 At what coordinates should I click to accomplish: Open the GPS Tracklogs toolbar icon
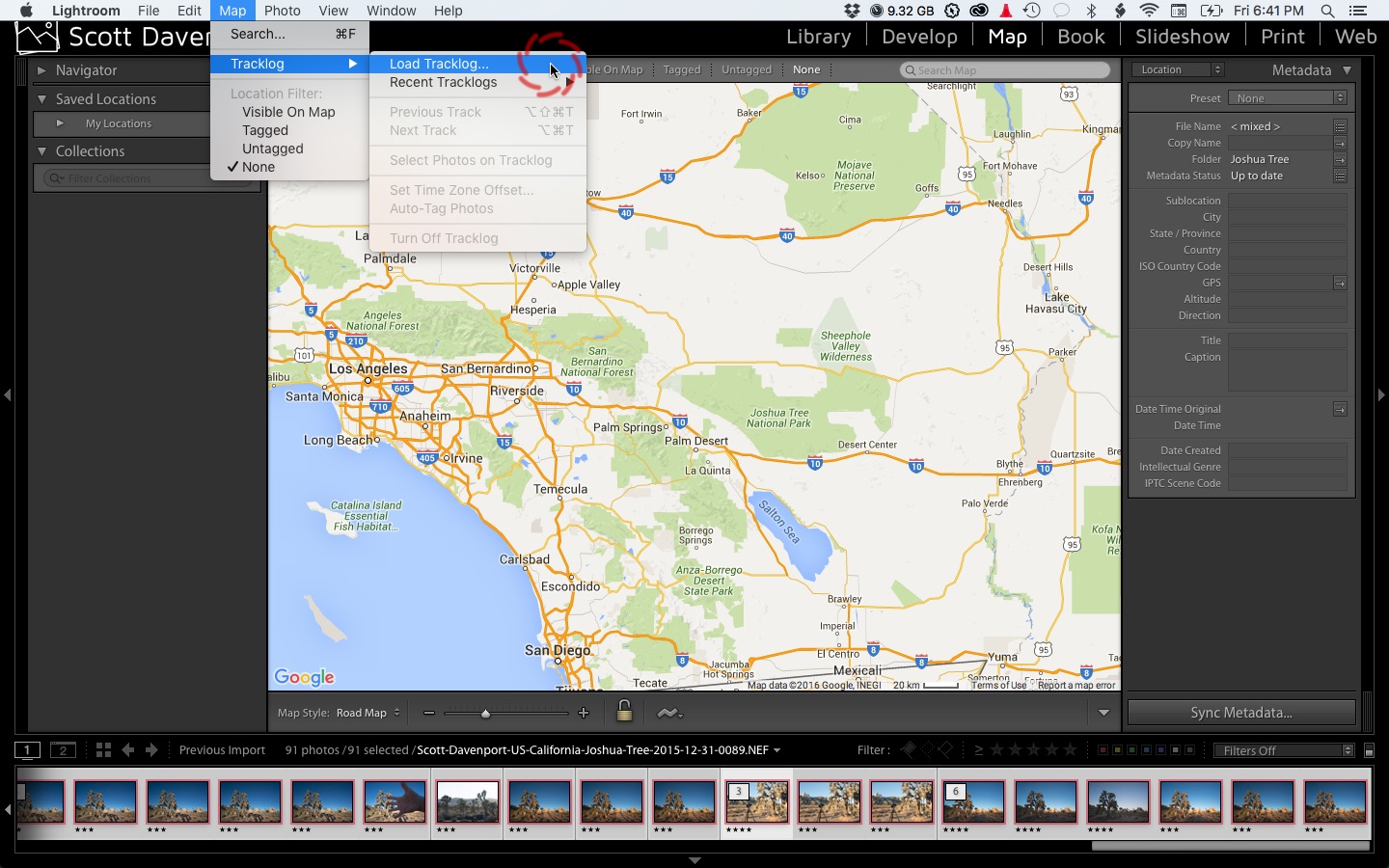click(x=668, y=713)
